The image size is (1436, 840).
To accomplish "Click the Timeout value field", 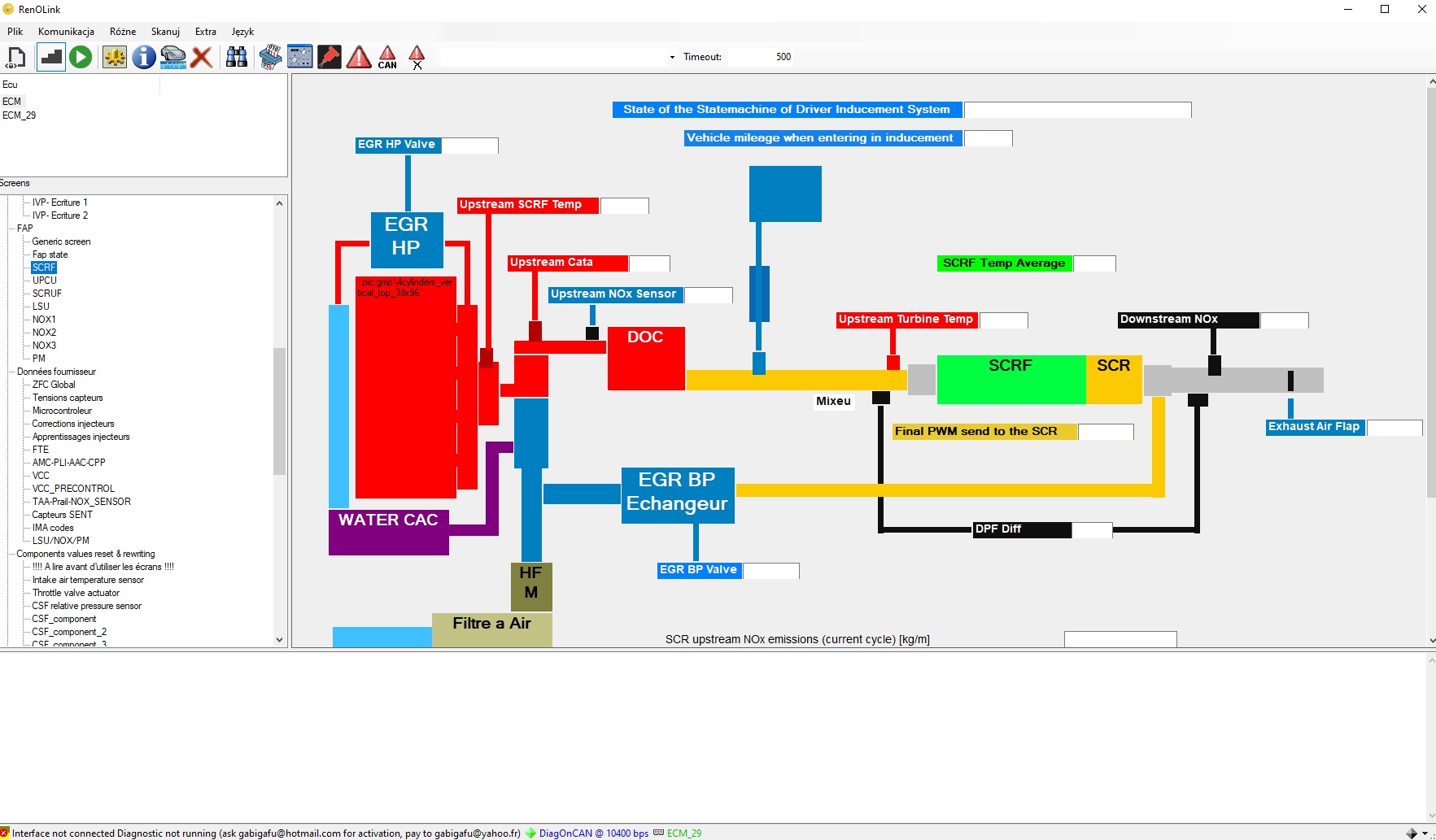I will [758, 57].
